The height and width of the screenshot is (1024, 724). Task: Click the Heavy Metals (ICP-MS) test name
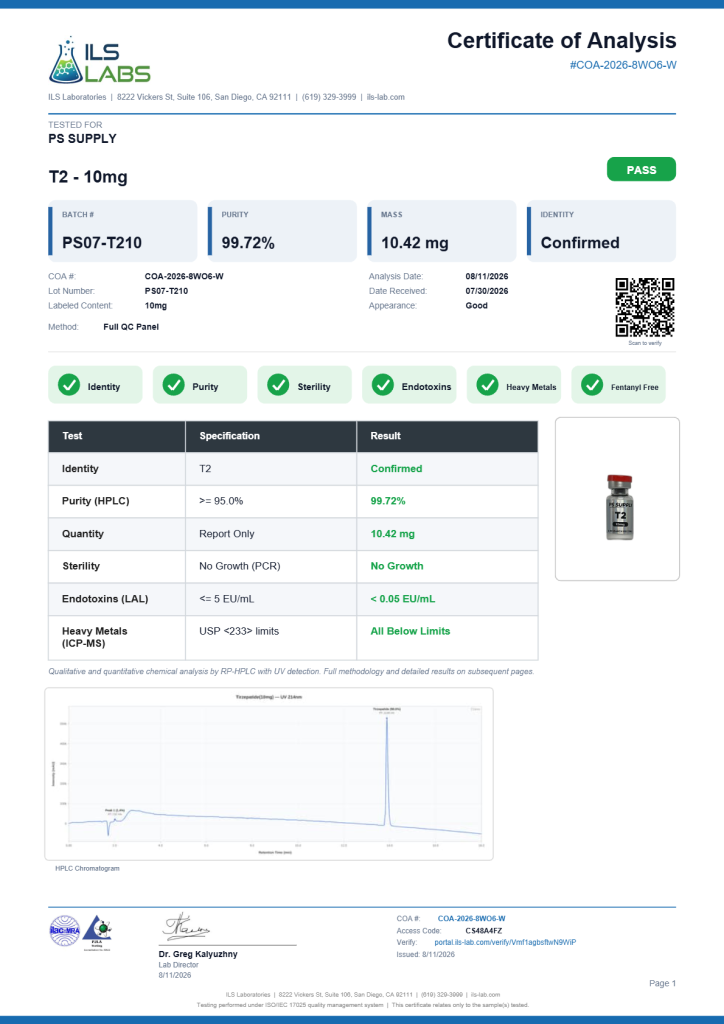(x=95, y=637)
